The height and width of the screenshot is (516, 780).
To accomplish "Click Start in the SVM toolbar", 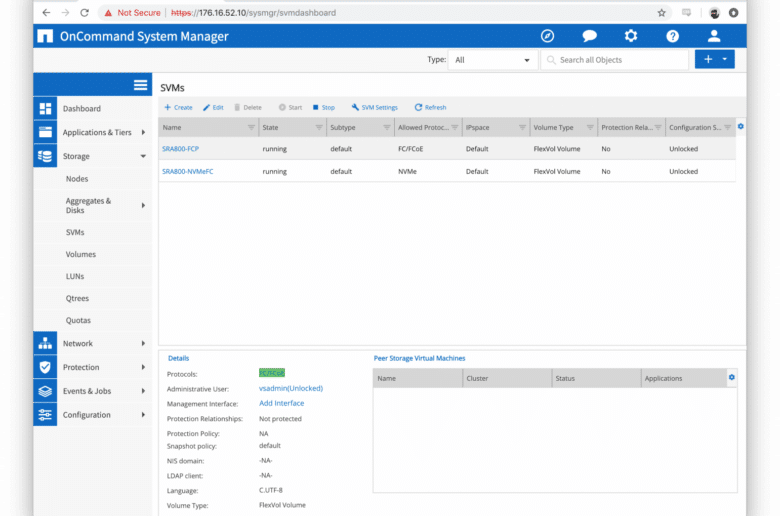I will coord(291,107).
